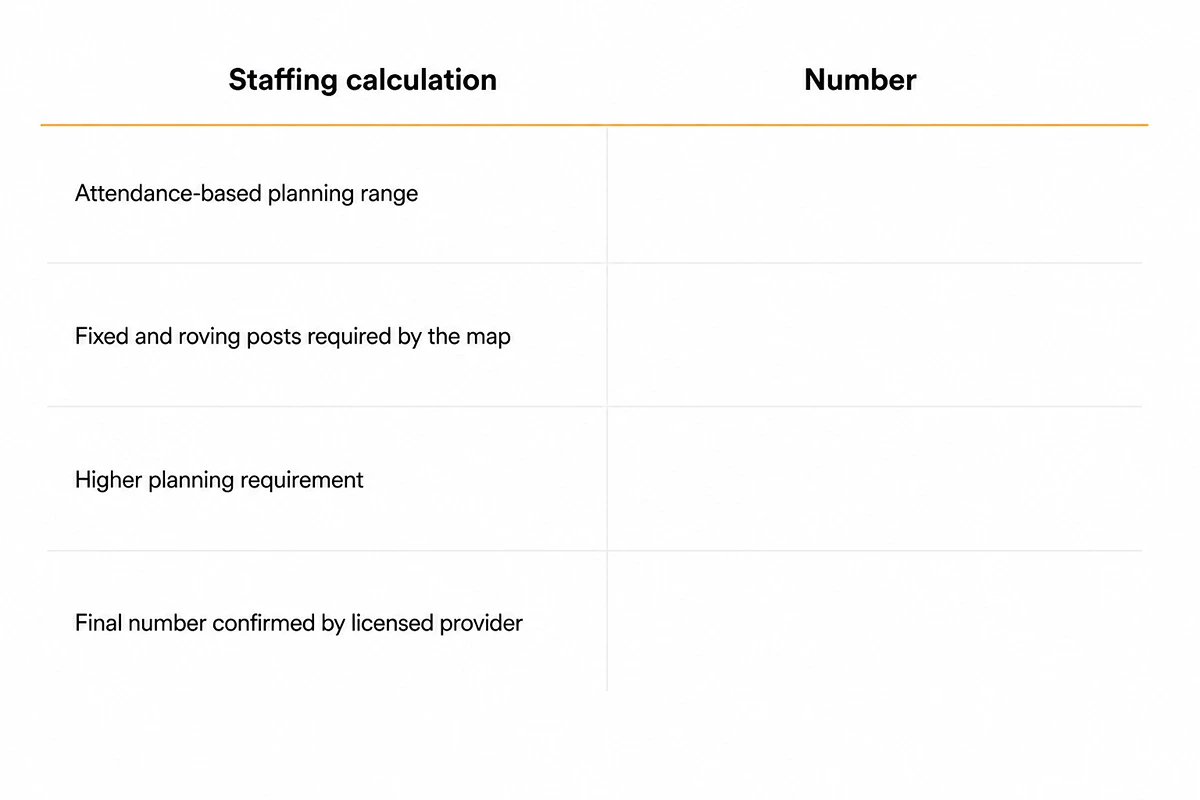Click the "Number" column header
The height and width of the screenshot is (800, 1200).
(x=860, y=80)
